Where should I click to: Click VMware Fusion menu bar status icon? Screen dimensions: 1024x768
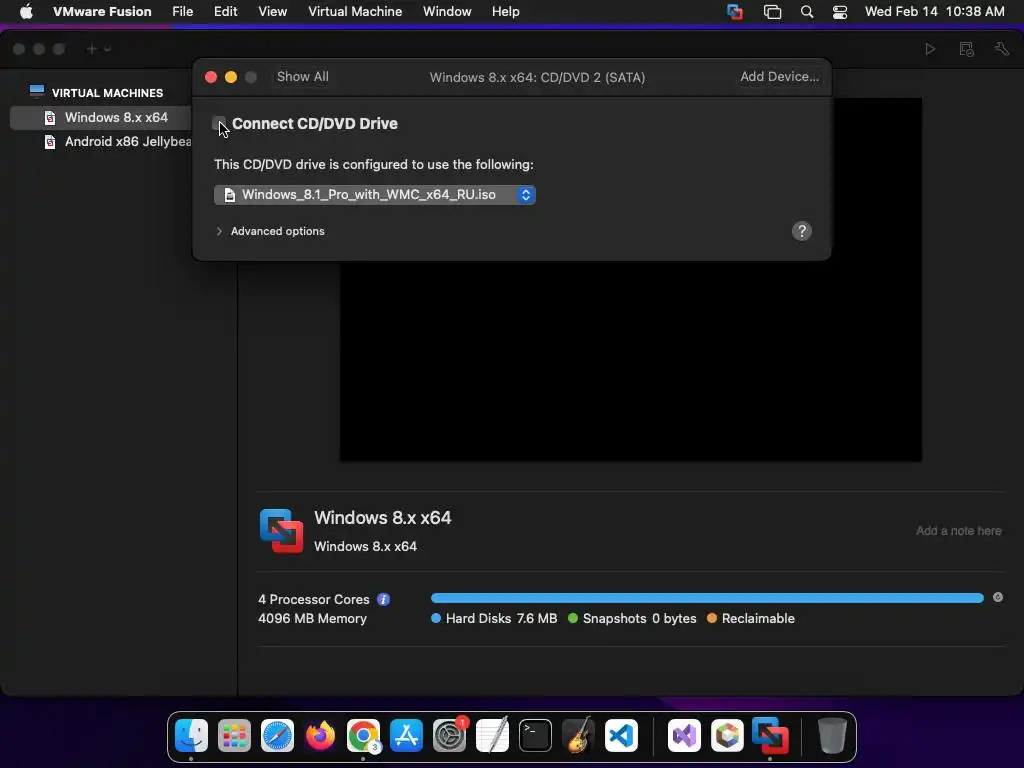[735, 12]
